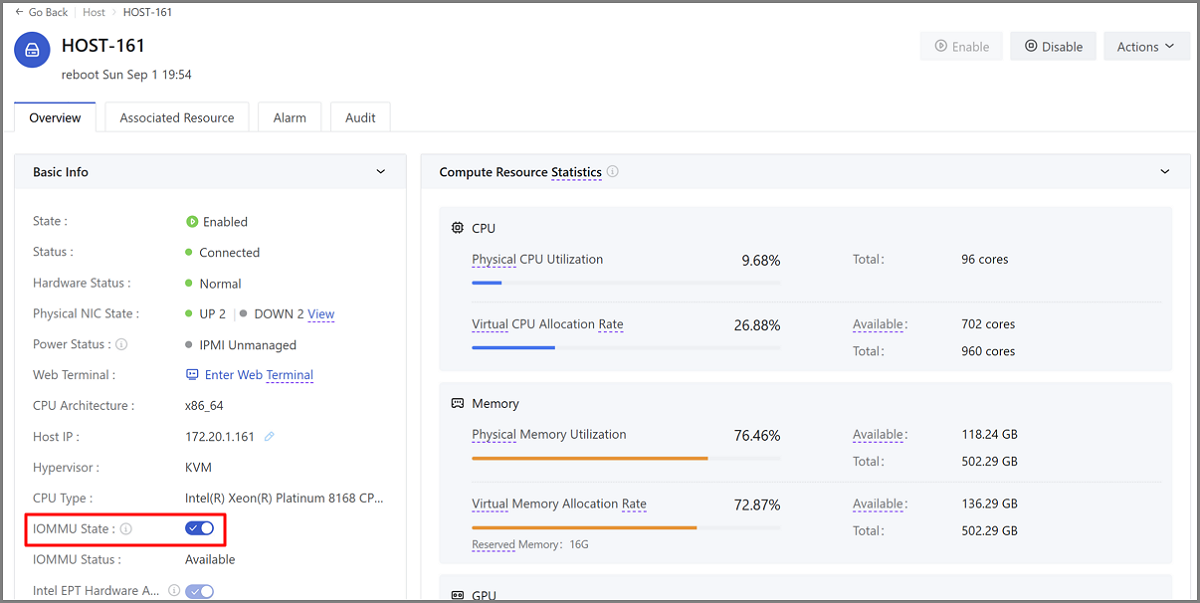Image resolution: width=1200 pixels, height=603 pixels.
Task: Collapse the Compute Resource Statistics panel
Action: [1165, 172]
